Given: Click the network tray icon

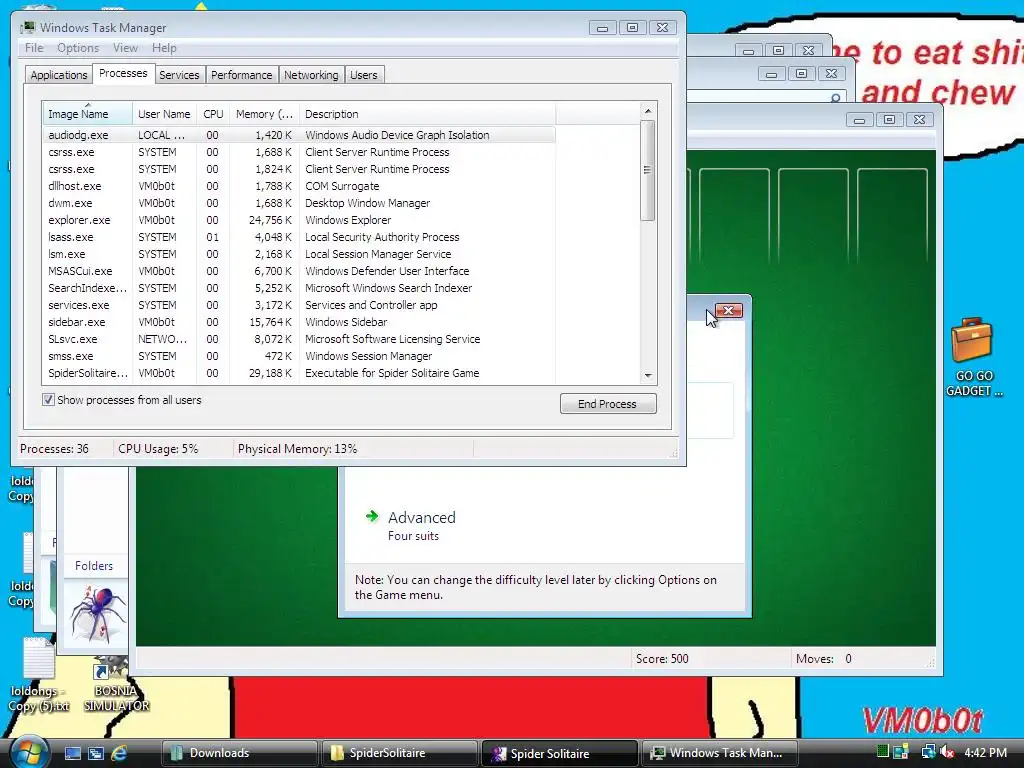Looking at the screenshot, I should coord(927,752).
